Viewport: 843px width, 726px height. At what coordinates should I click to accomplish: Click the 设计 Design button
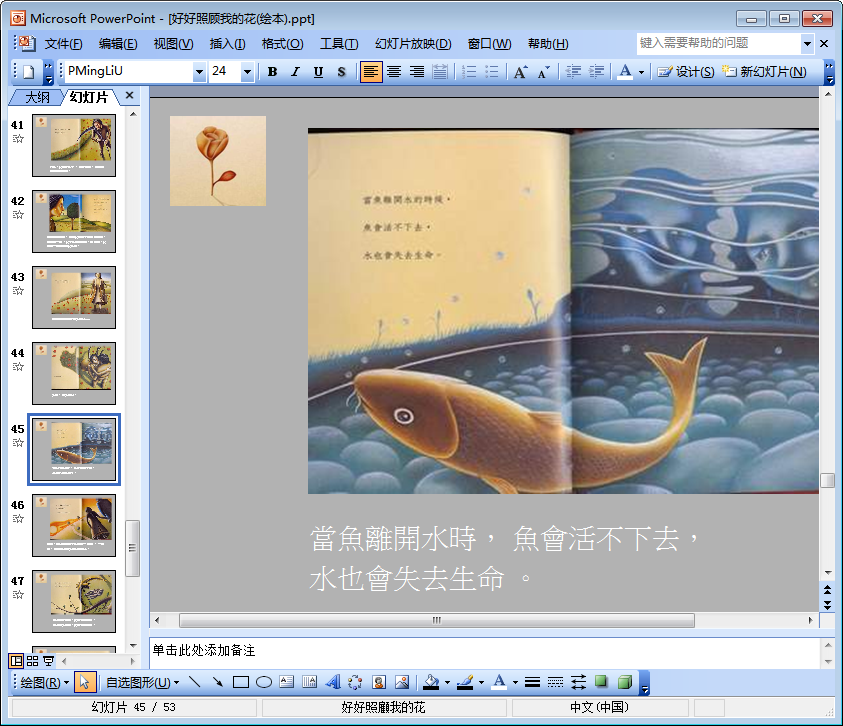686,72
